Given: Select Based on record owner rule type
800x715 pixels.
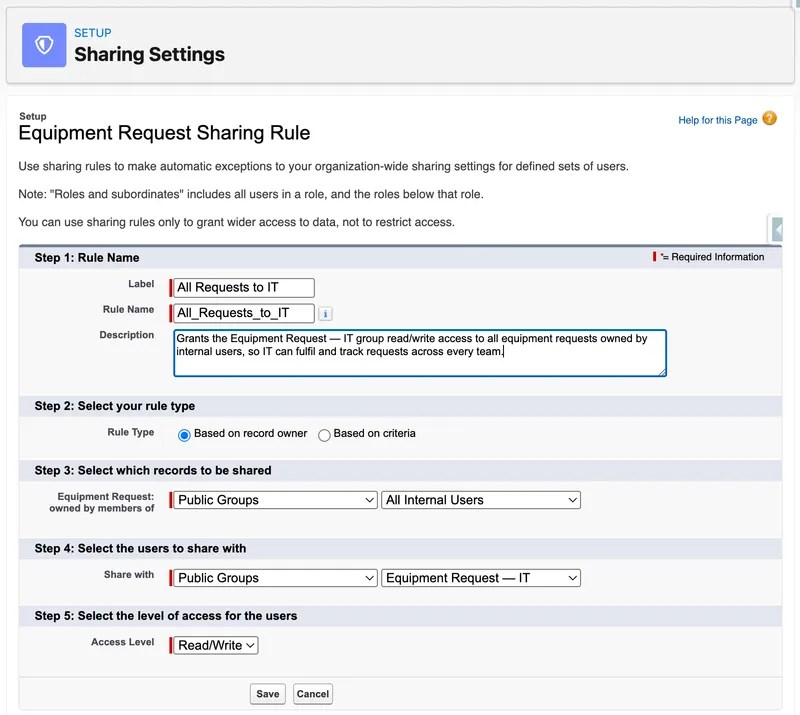Looking at the screenshot, I should tap(184, 435).
